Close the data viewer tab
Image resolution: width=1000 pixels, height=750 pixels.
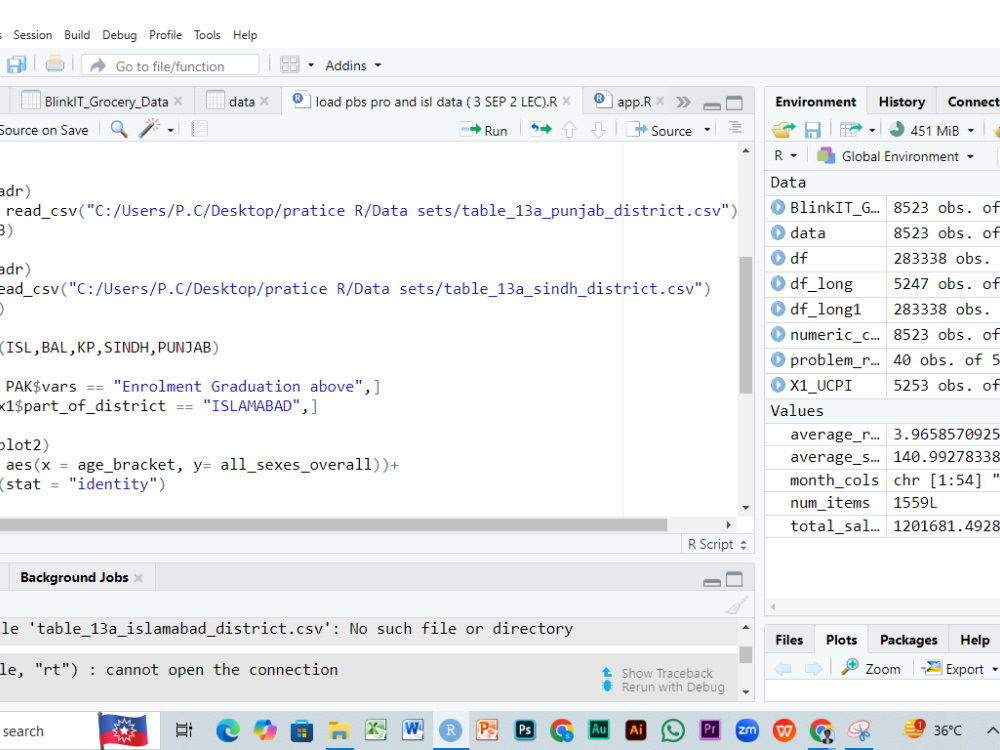pyautogui.click(x=265, y=101)
